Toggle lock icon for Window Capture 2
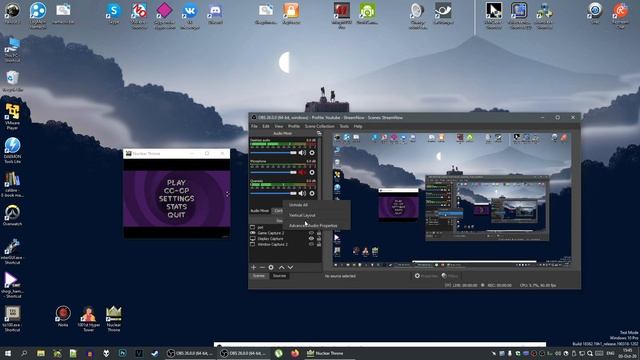Image resolution: width=640 pixels, height=360 pixels. 319,244
